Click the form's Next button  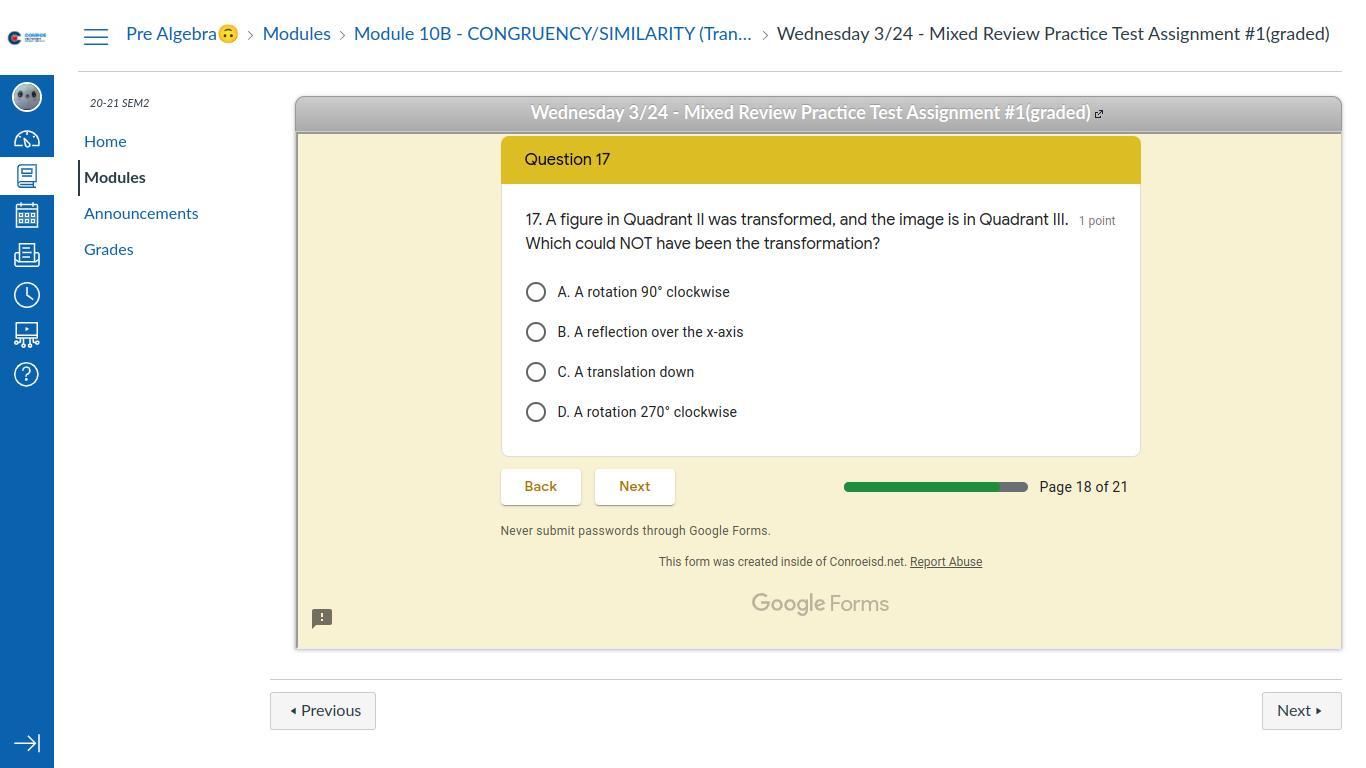(x=635, y=486)
